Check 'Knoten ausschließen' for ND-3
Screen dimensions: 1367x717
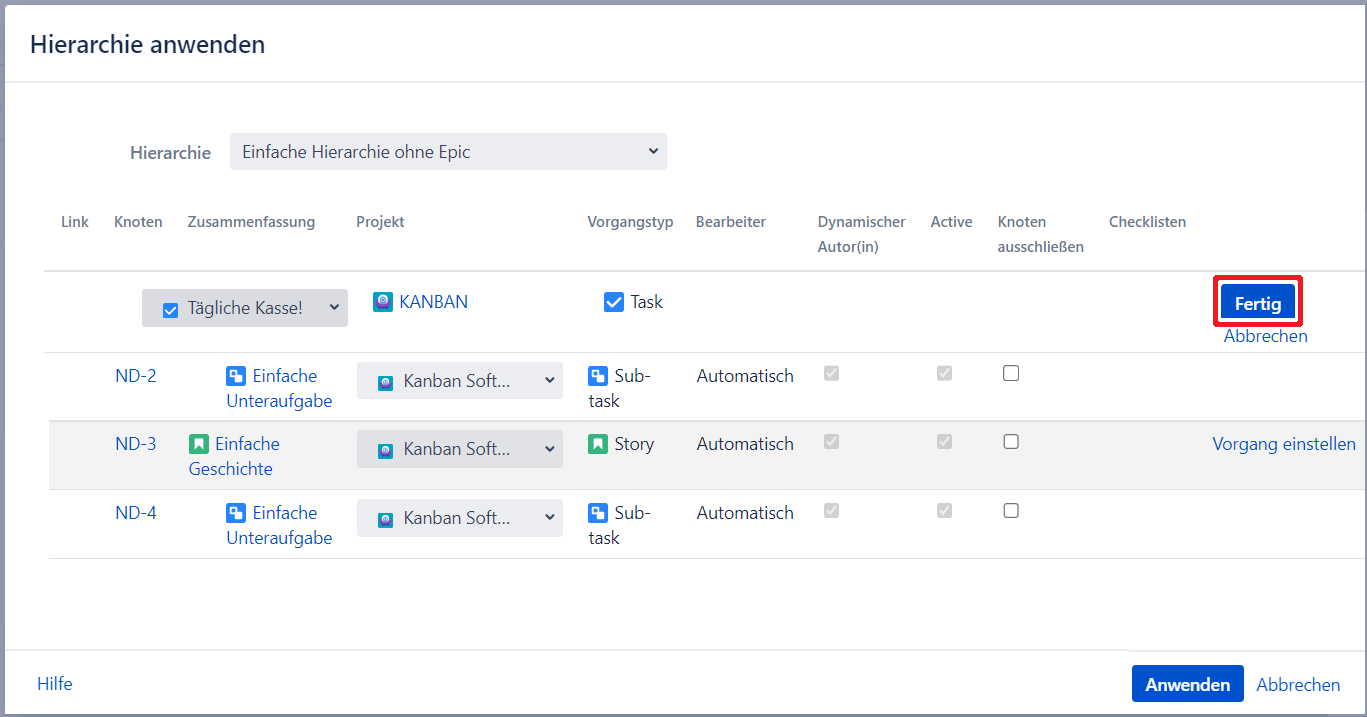1011,441
